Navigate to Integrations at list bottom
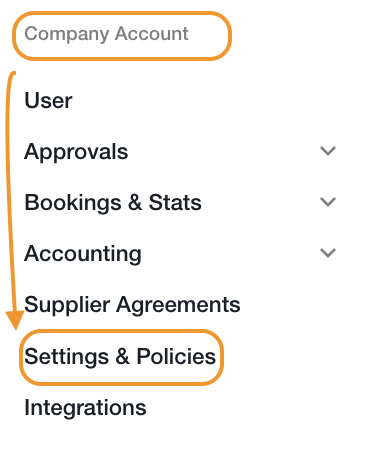Screen dimensions: 366x468 [x=85, y=408]
